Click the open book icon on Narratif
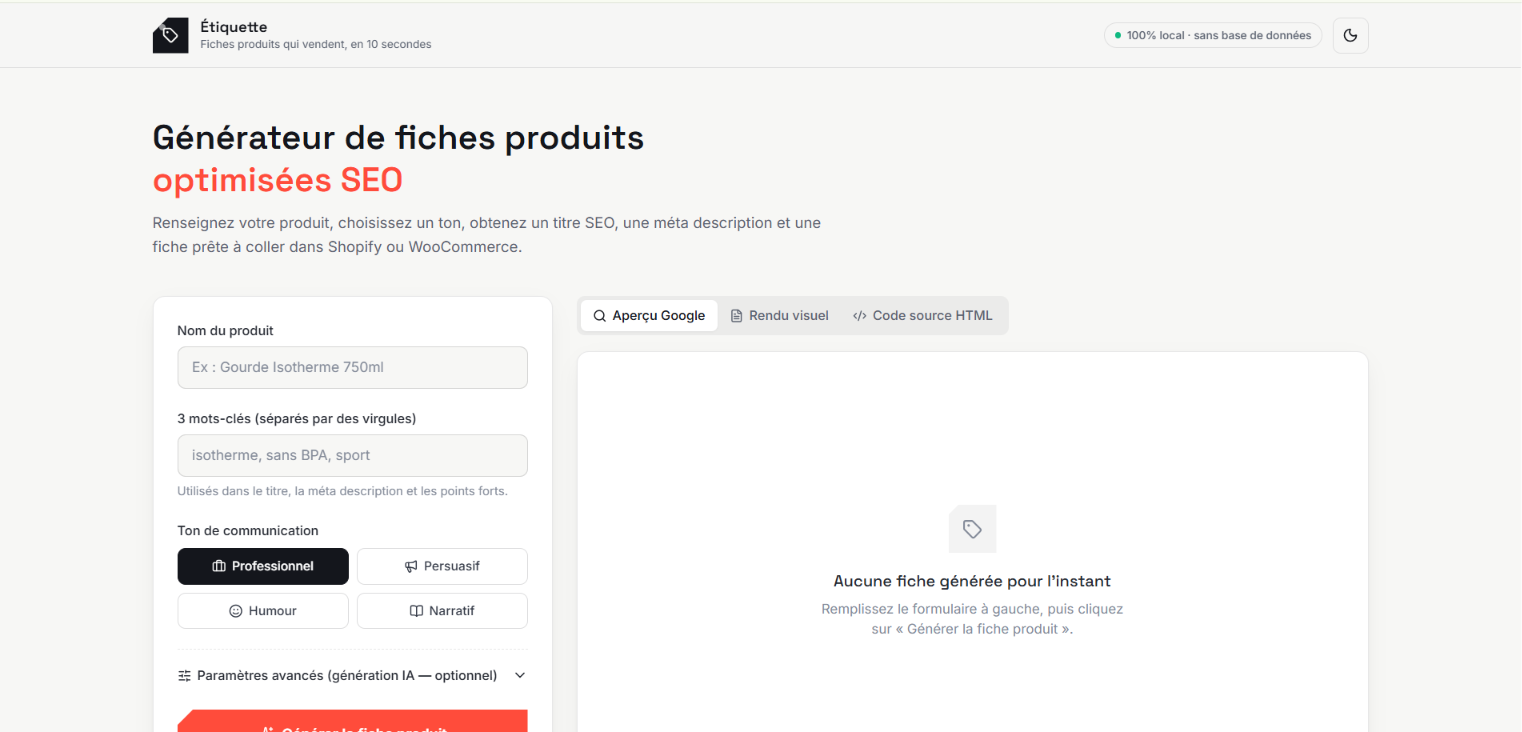The height and width of the screenshot is (732, 1522). [417, 611]
